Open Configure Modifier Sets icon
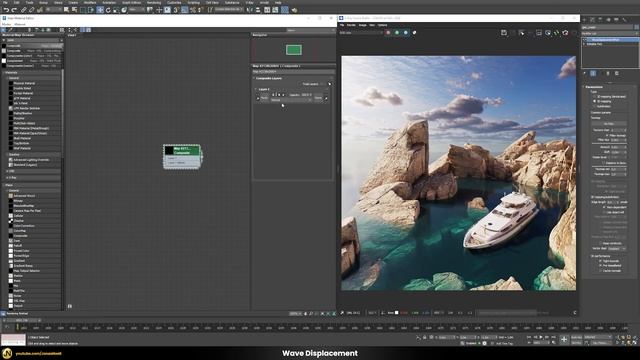 (x=617, y=73)
